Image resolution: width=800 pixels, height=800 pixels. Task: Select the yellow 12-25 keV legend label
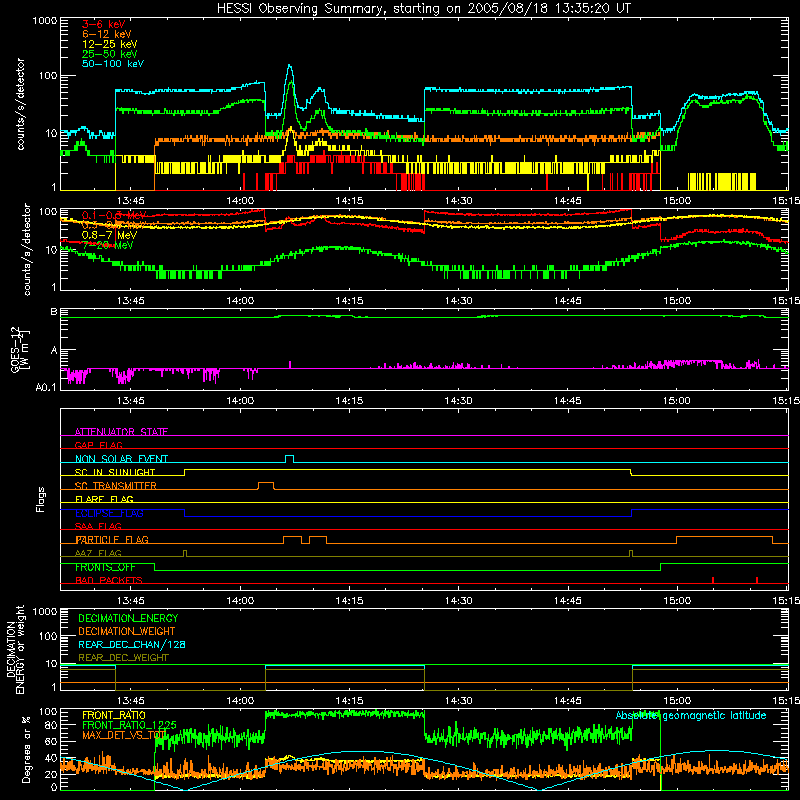[109, 44]
